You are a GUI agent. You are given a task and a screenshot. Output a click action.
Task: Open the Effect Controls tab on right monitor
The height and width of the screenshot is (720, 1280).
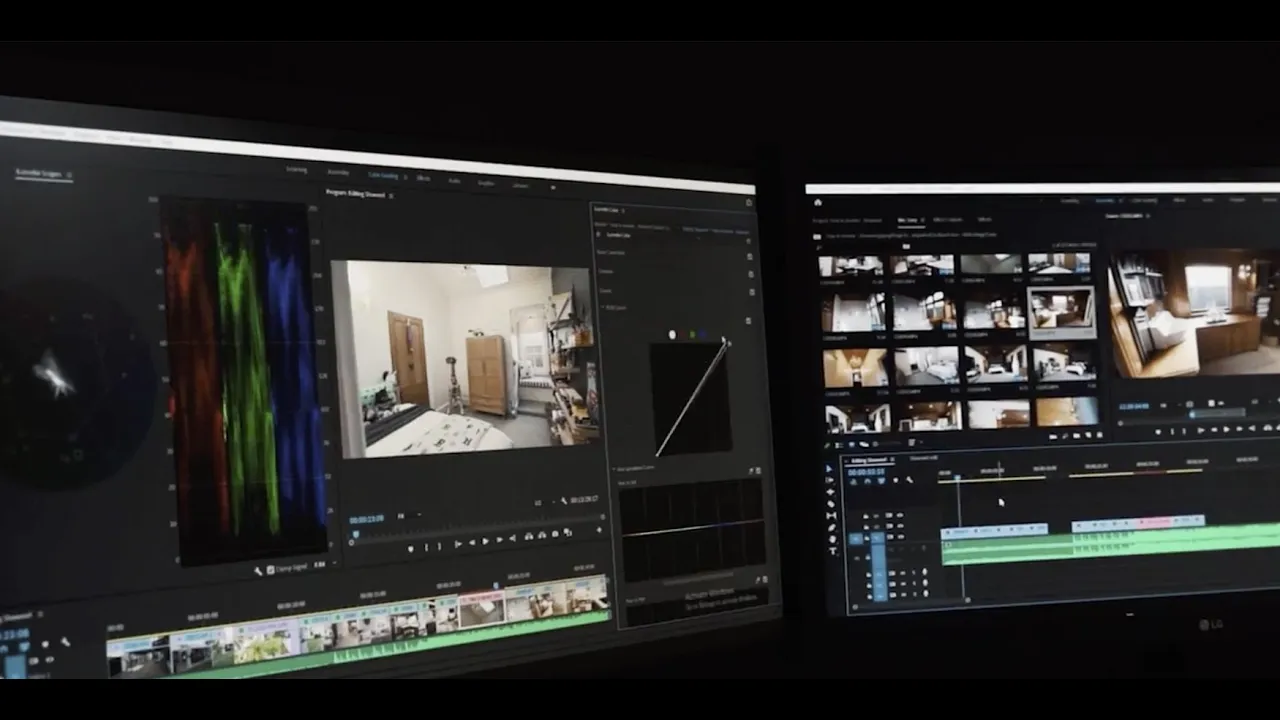coord(948,219)
